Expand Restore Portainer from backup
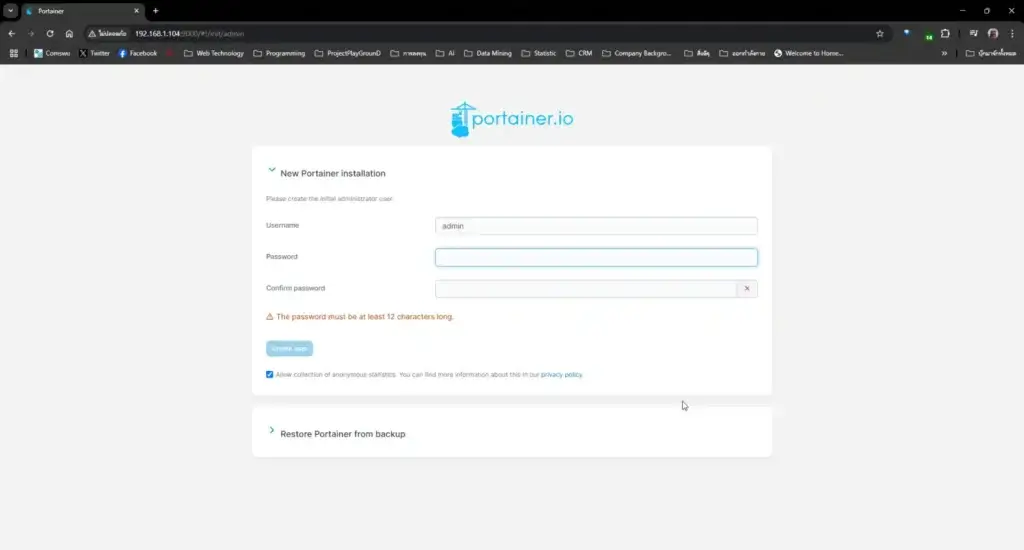This screenshot has height=550, width=1024. [x=272, y=430]
